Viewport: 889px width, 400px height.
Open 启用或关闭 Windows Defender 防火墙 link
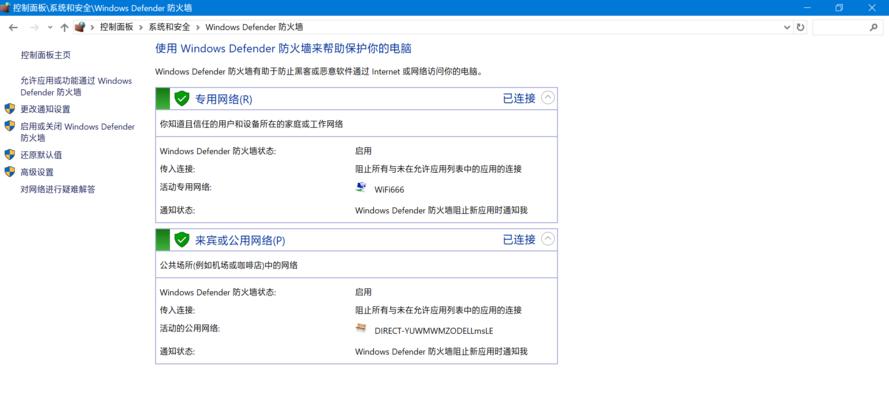tap(78, 132)
